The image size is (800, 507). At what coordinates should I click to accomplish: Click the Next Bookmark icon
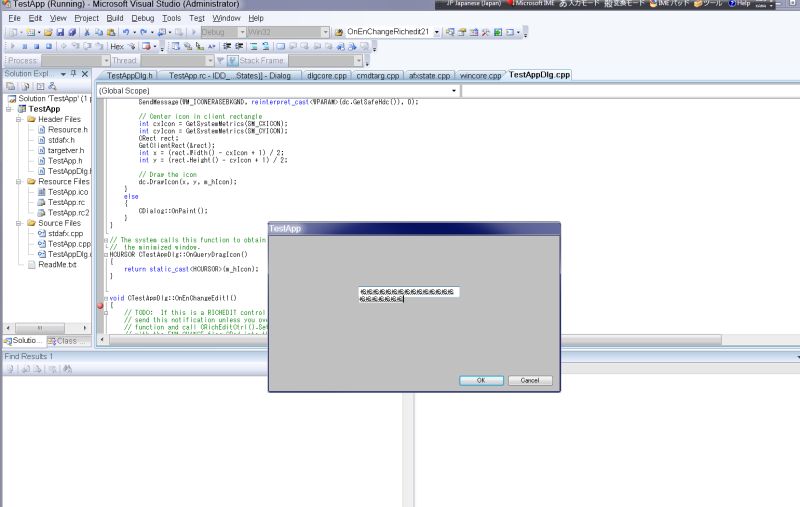[305, 46]
